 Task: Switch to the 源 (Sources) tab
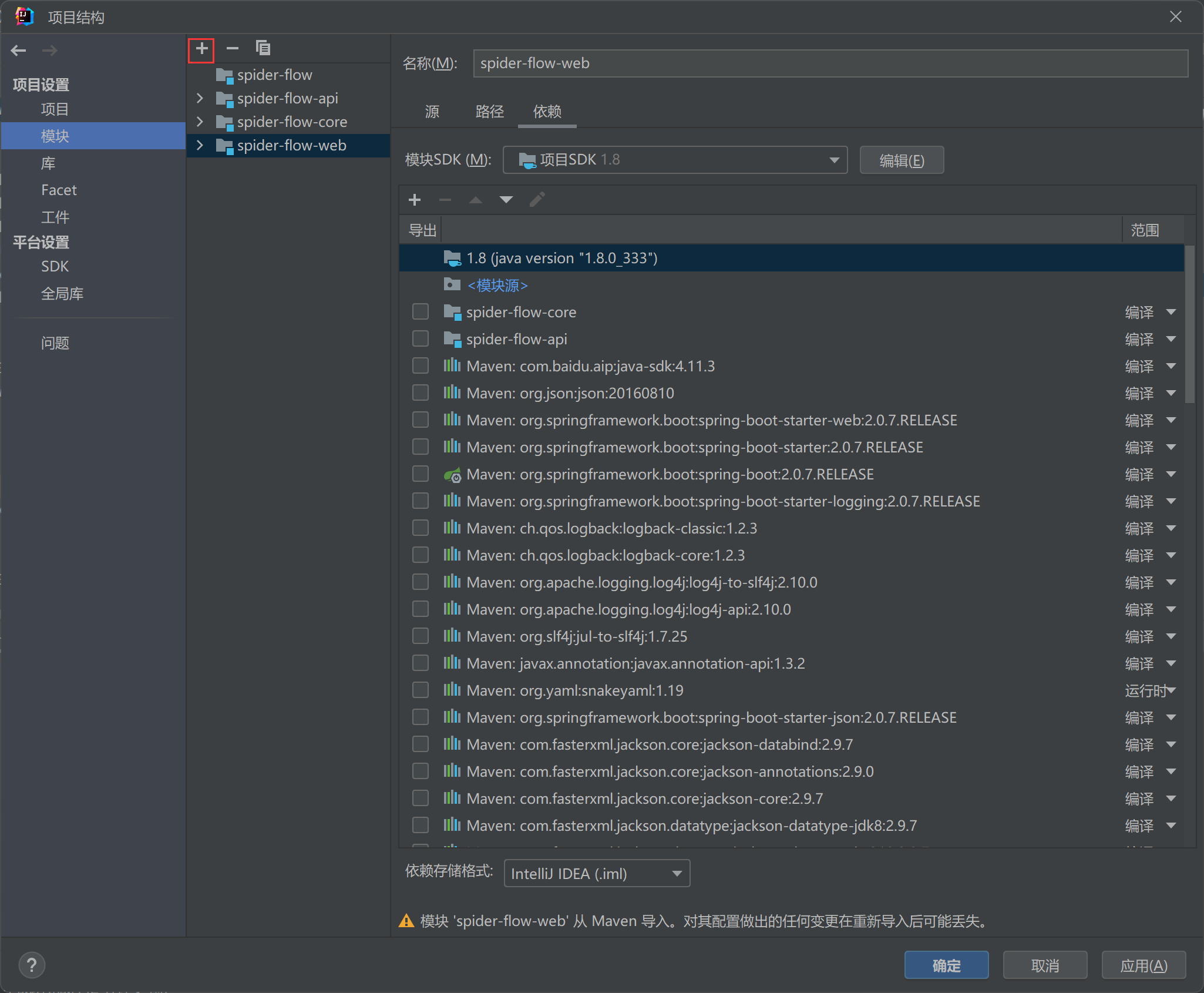click(x=432, y=112)
